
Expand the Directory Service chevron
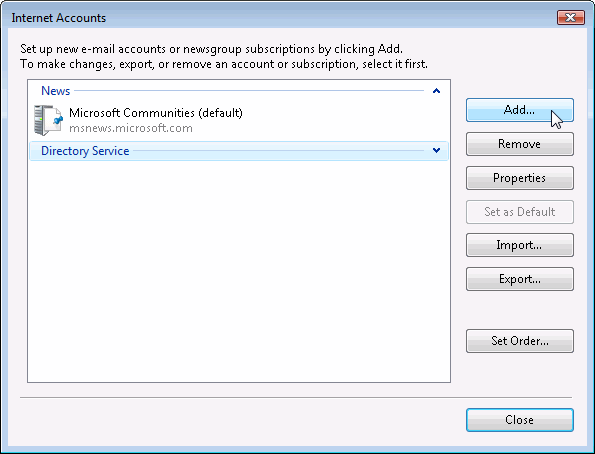[436, 150]
